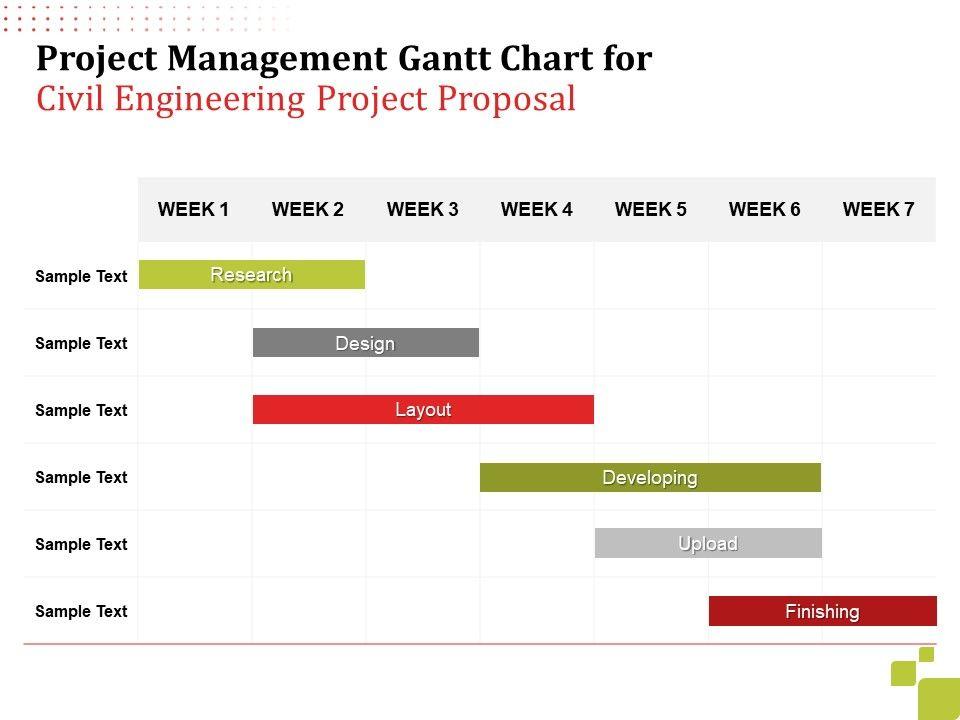960x720 pixels.
Task: Select the Sample Text label beside Layout
Action: (x=81, y=410)
